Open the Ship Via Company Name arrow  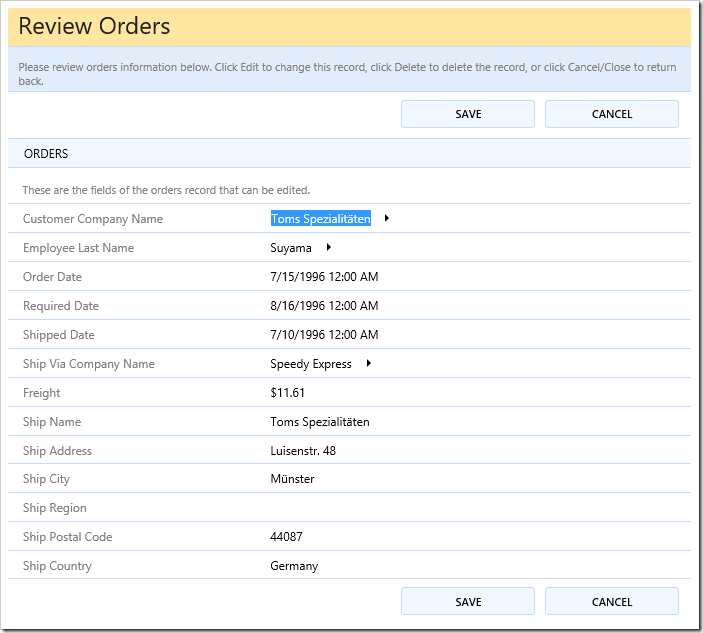[x=368, y=364]
